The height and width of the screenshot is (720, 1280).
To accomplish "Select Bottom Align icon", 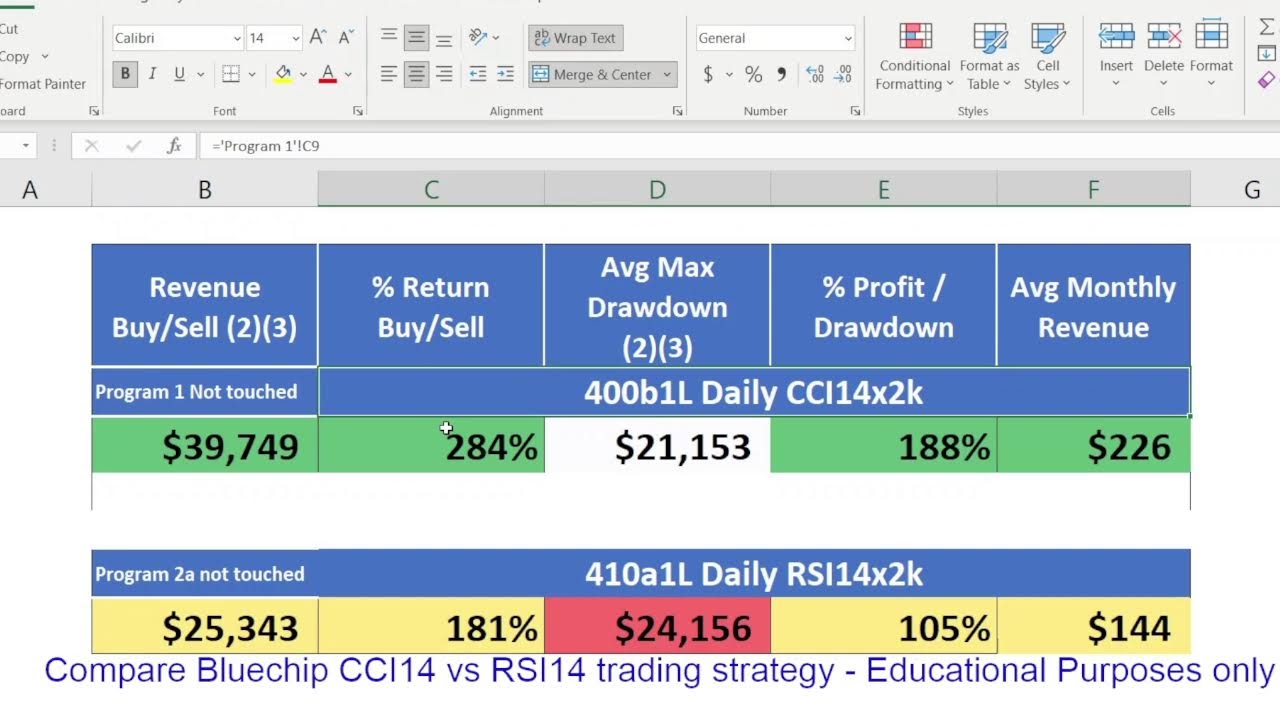I will (444, 38).
